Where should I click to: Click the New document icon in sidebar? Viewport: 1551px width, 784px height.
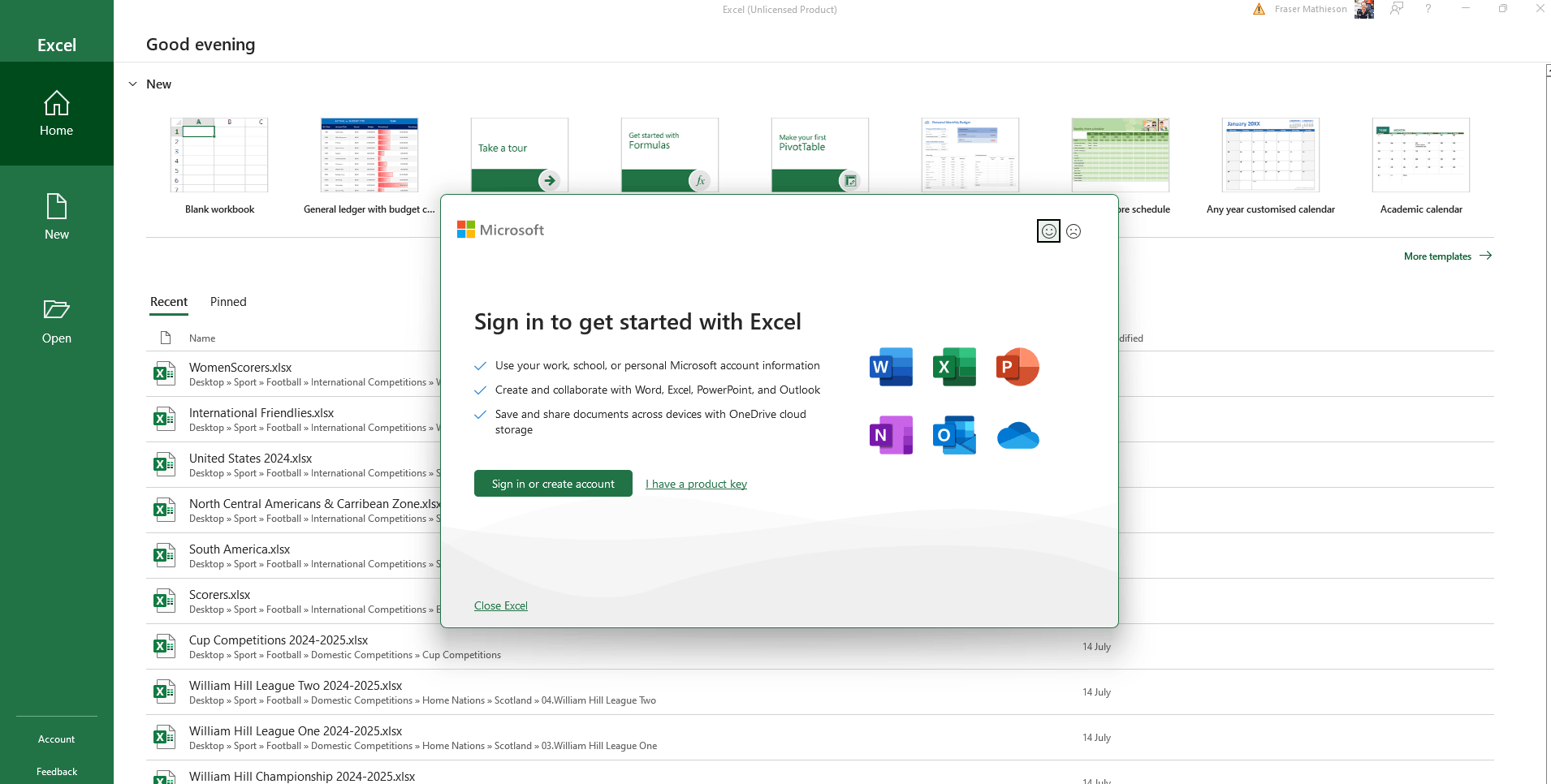[57, 206]
